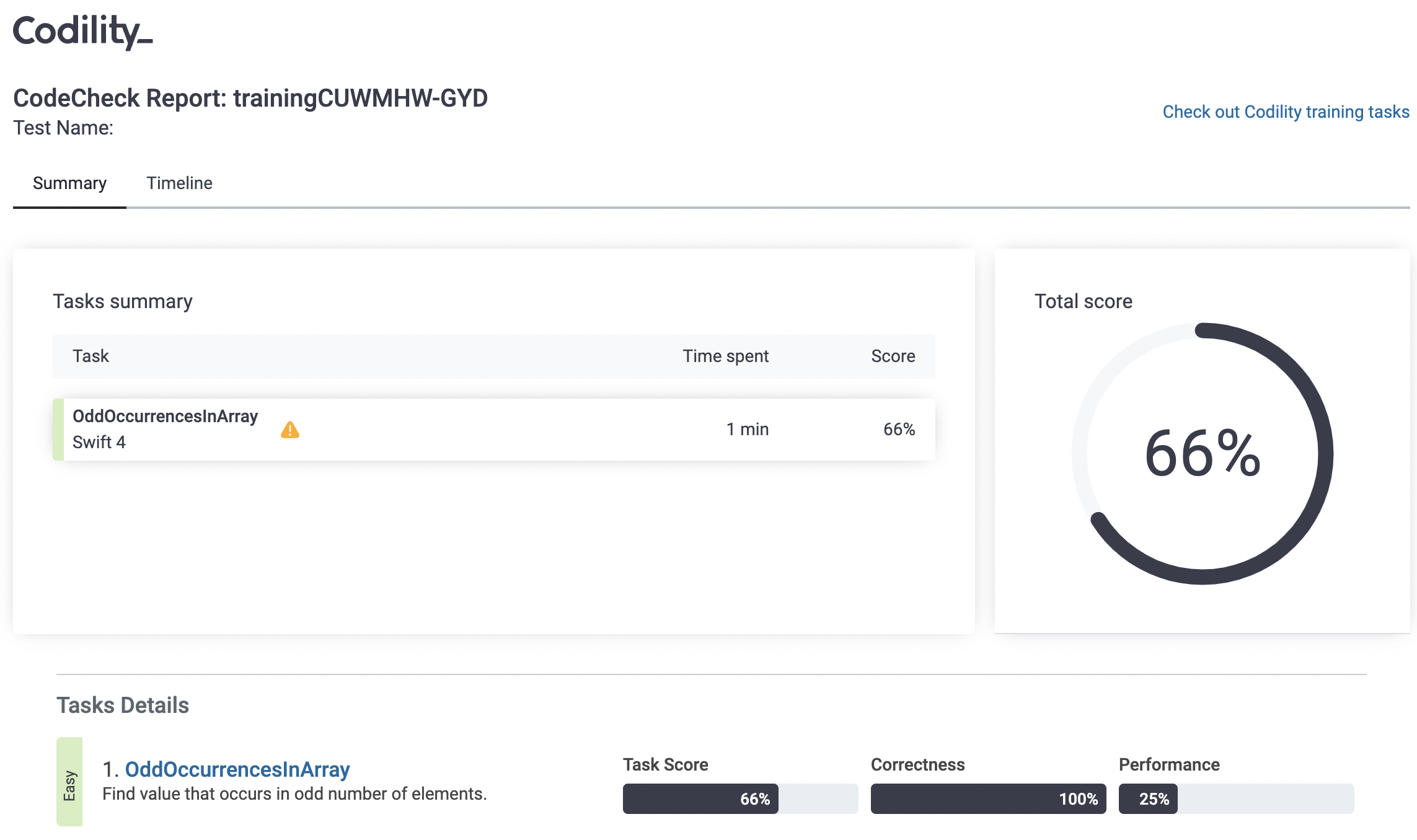The height and width of the screenshot is (840, 1417).
Task: Click the Task column header
Action: click(90, 356)
